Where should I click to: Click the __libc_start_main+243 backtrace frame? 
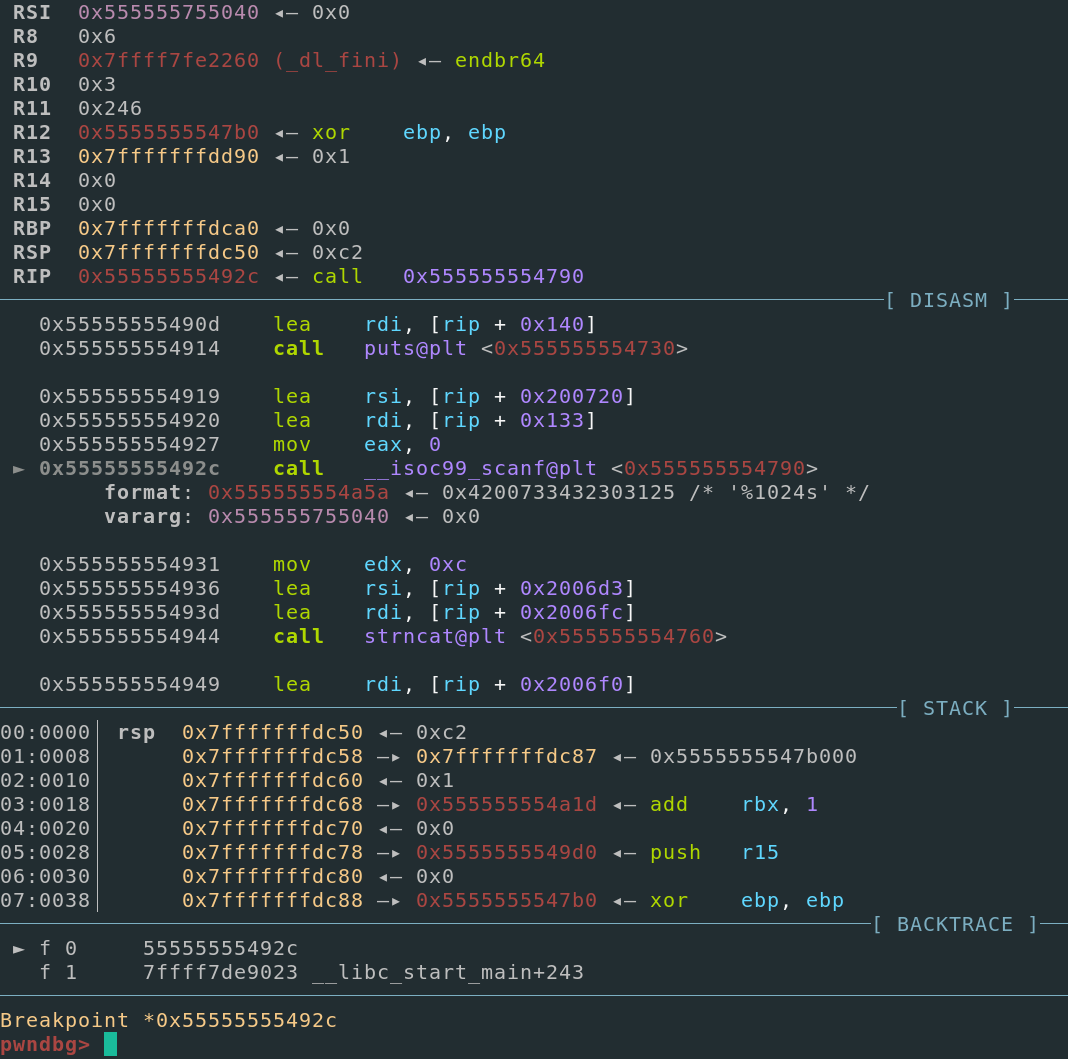pyautogui.click(x=447, y=972)
